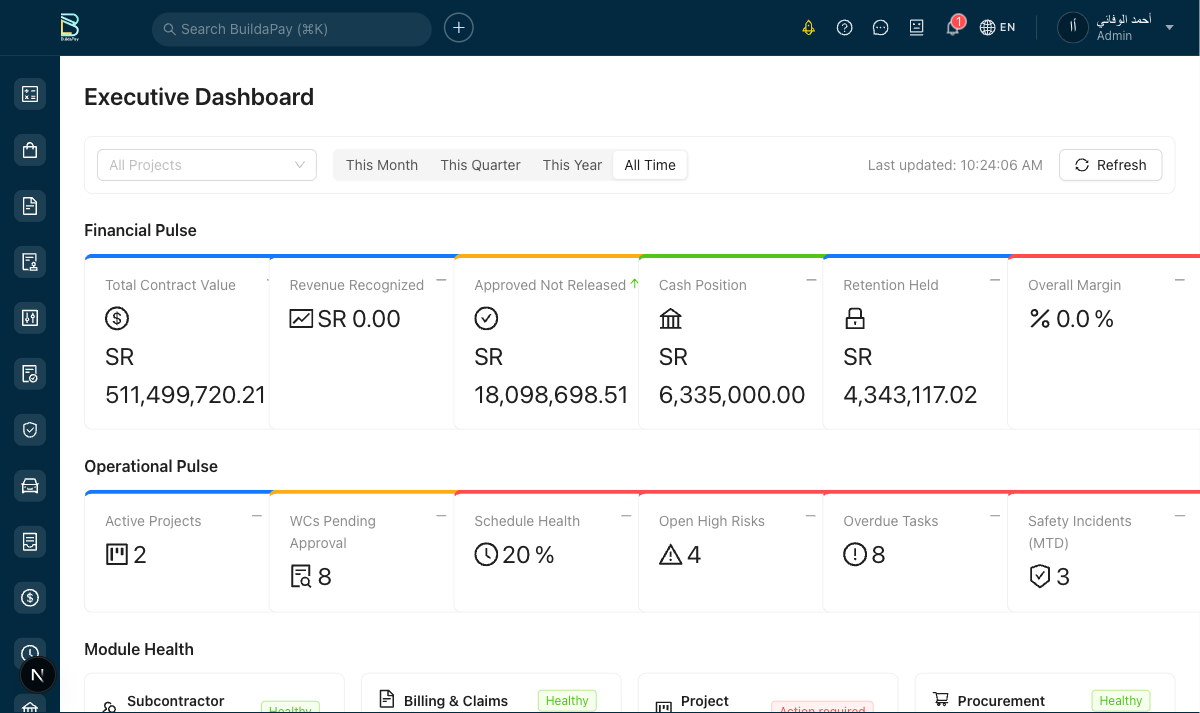Click percent icon in Overall Margin card
The width and height of the screenshot is (1200, 713).
tap(1040, 319)
